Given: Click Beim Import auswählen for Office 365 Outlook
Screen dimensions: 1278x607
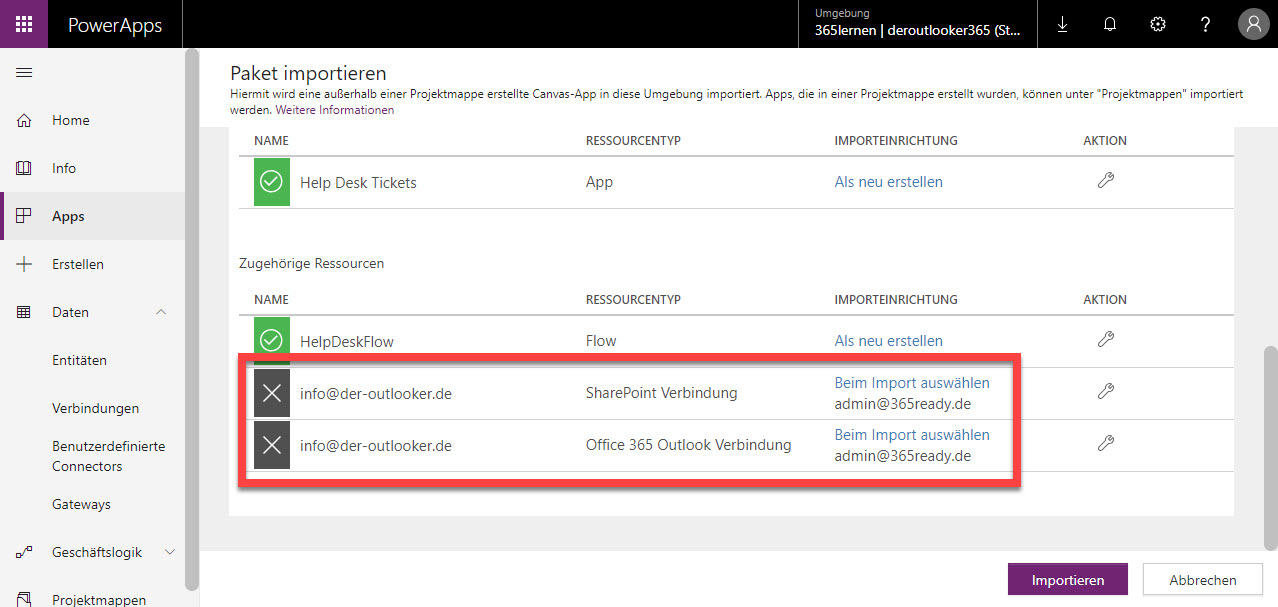Looking at the screenshot, I should tap(912, 435).
